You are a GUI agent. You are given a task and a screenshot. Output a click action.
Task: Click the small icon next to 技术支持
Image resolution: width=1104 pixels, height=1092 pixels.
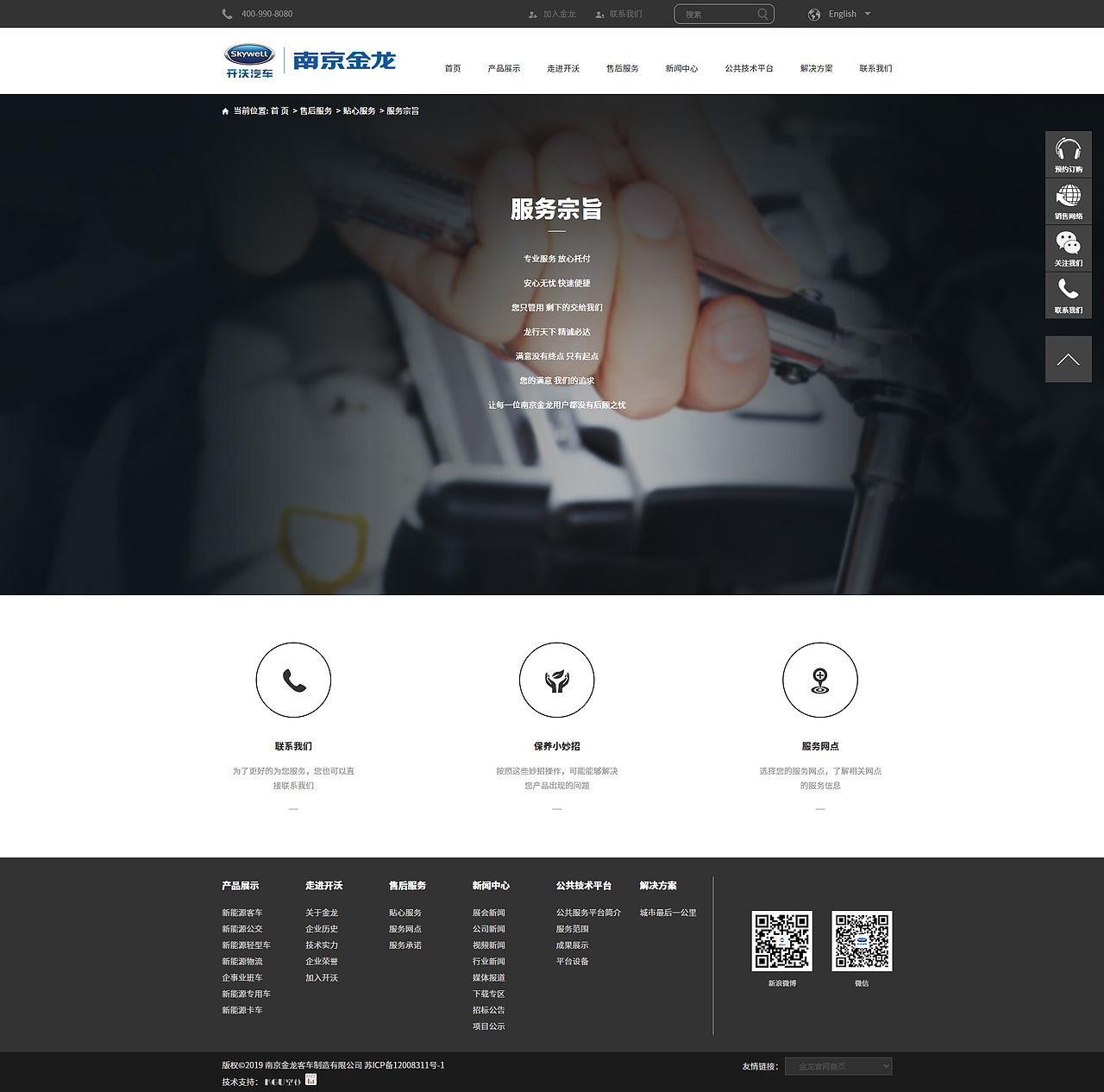pos(311,1080)
